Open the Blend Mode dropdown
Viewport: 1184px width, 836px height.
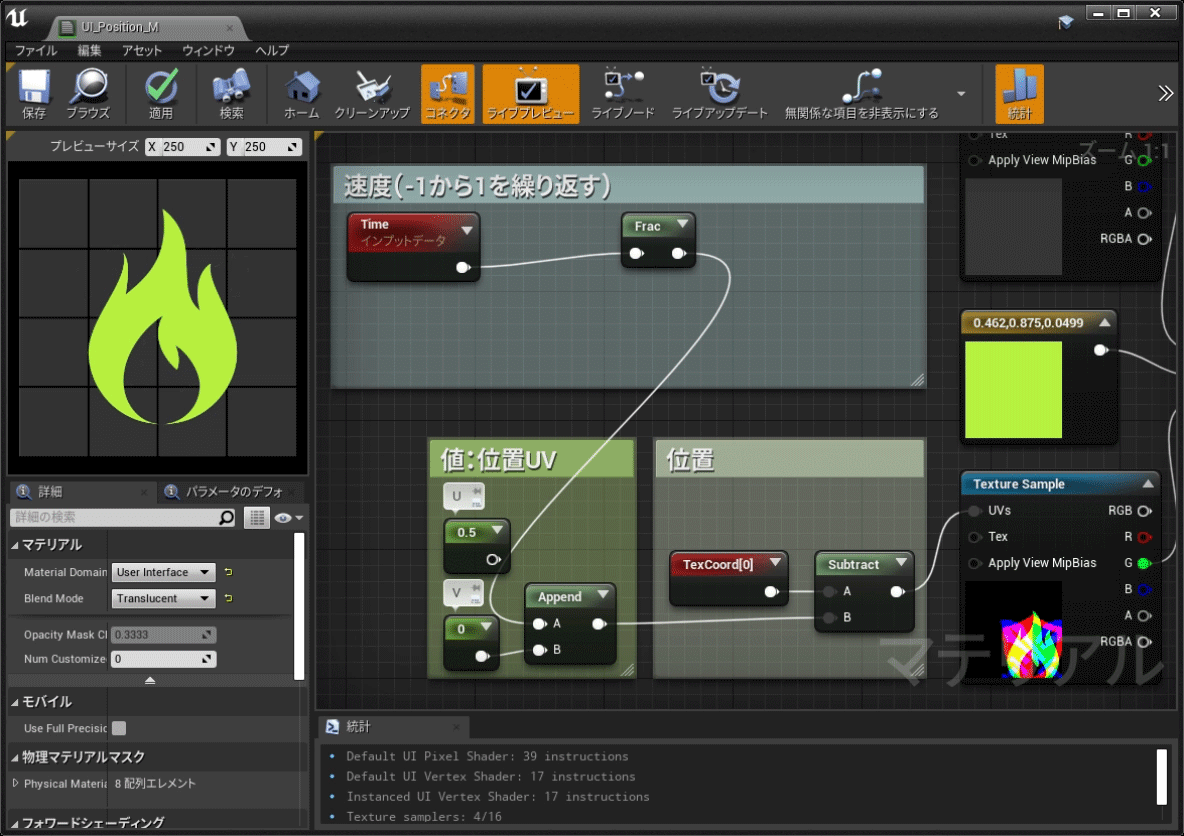[x=163, y=598]
